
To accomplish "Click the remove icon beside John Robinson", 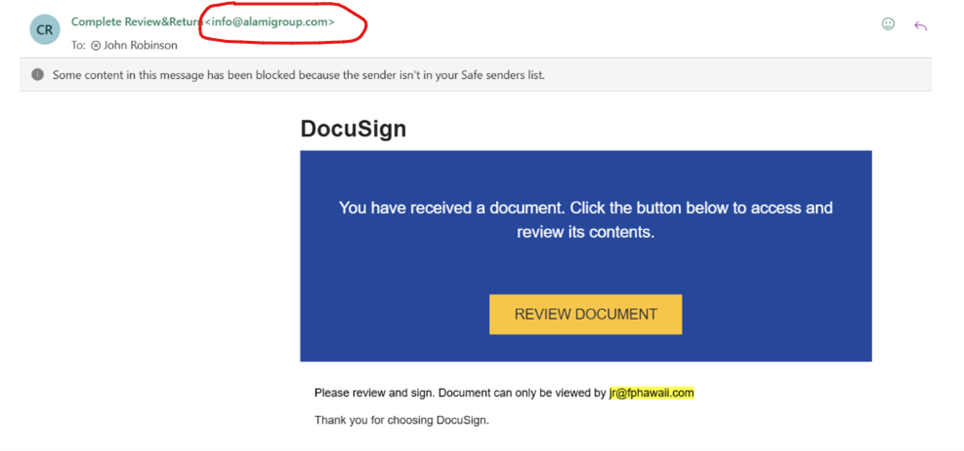I will [95, 45].
